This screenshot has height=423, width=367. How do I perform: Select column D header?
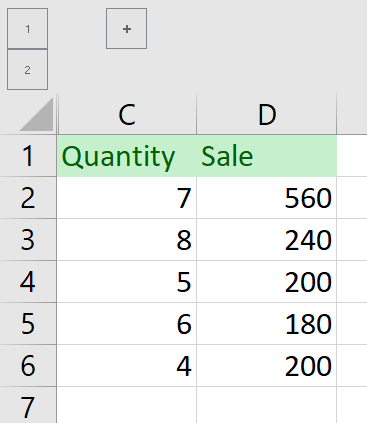pos(267,114)
